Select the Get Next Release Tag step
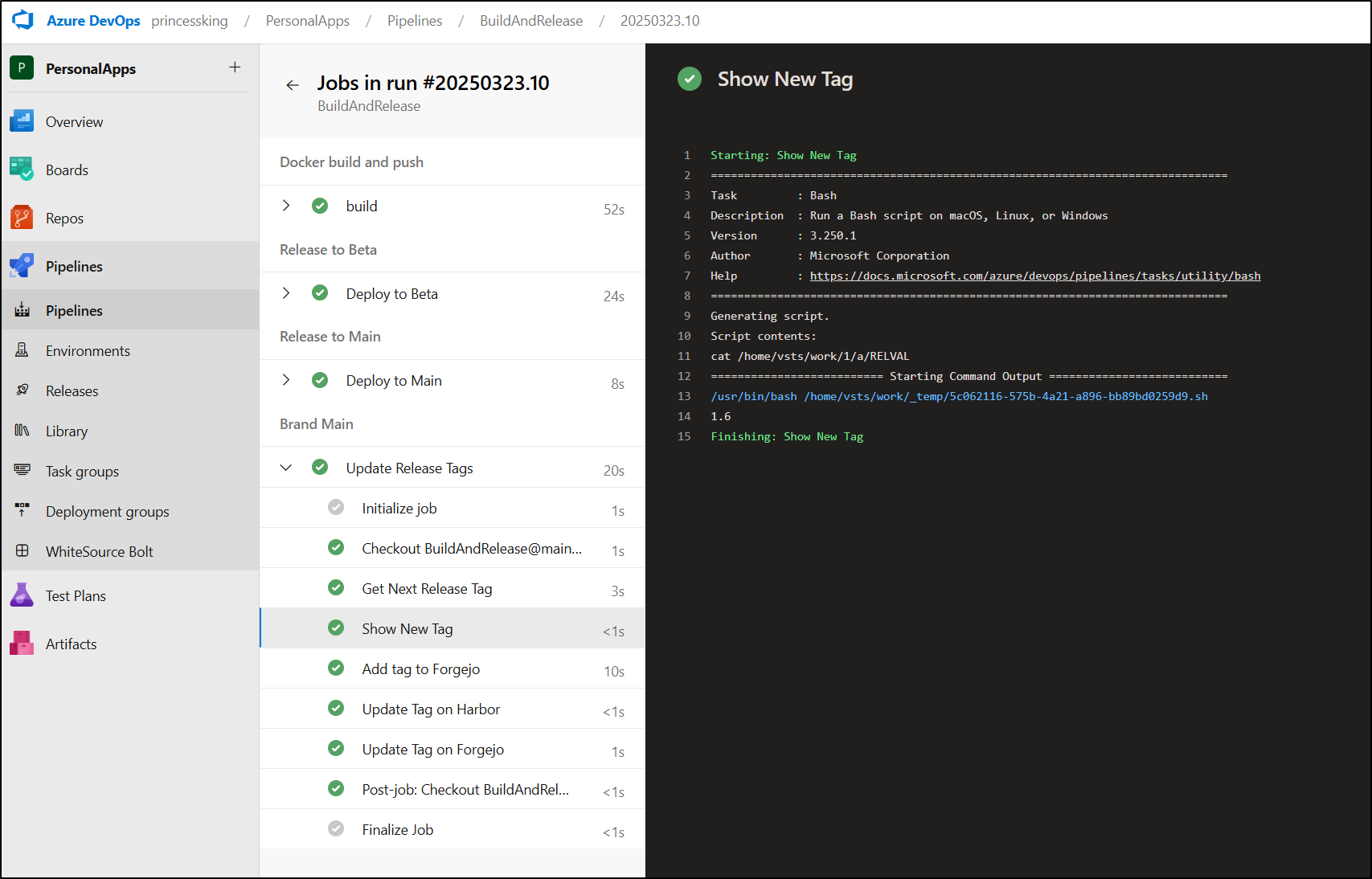Image resolution: width=1372 pixels, height=879 pixels. (453, 588)
